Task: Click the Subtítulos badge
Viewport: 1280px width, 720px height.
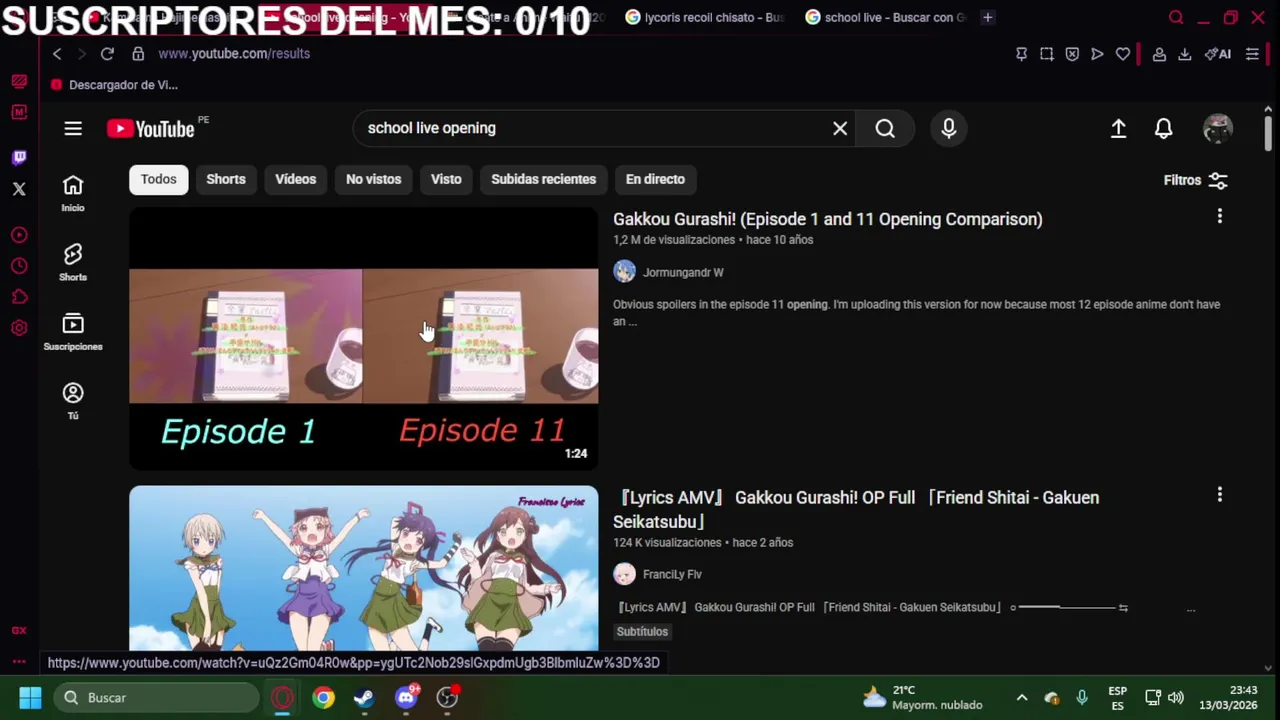Action: [642, 631]
